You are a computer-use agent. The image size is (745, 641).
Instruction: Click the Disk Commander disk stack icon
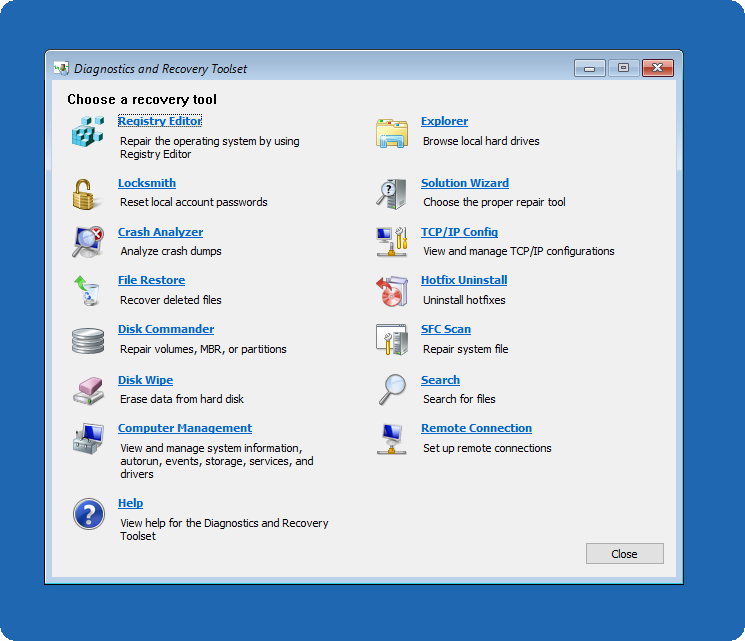coord(88,340)
